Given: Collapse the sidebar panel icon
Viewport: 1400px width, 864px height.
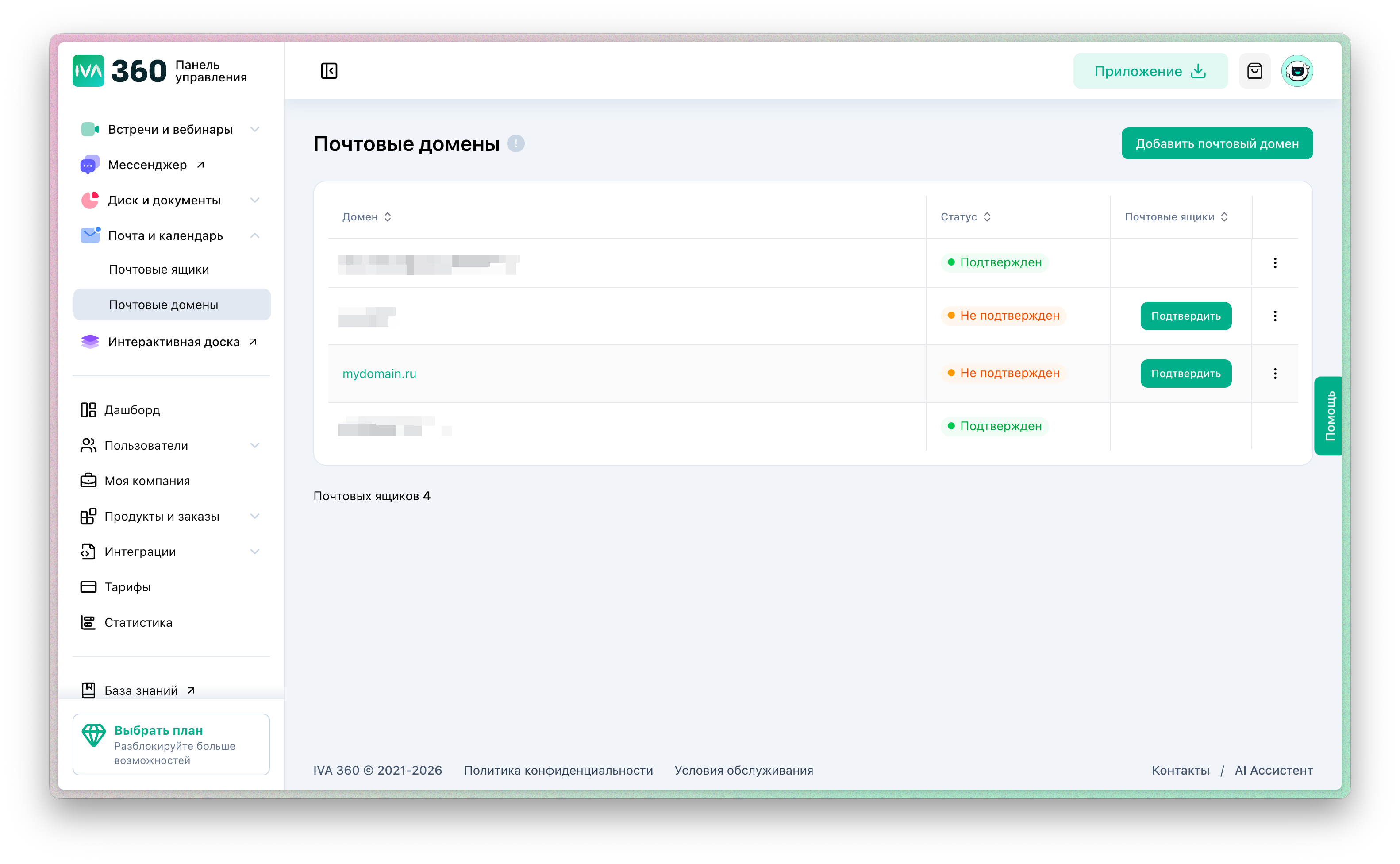Looking at the screenshot, I should (329, 71).
